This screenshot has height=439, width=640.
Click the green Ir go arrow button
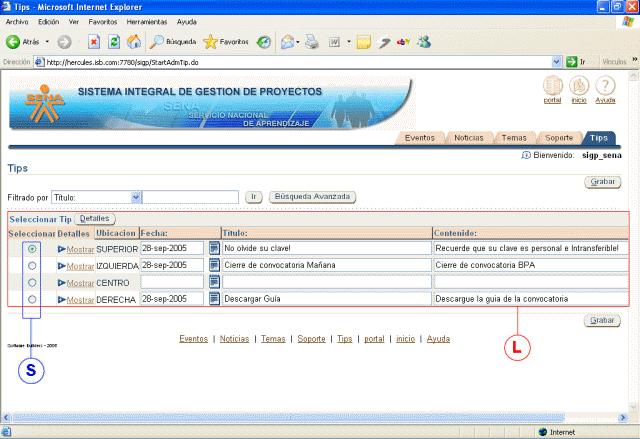pyautogui.click(x=571, y=62)
